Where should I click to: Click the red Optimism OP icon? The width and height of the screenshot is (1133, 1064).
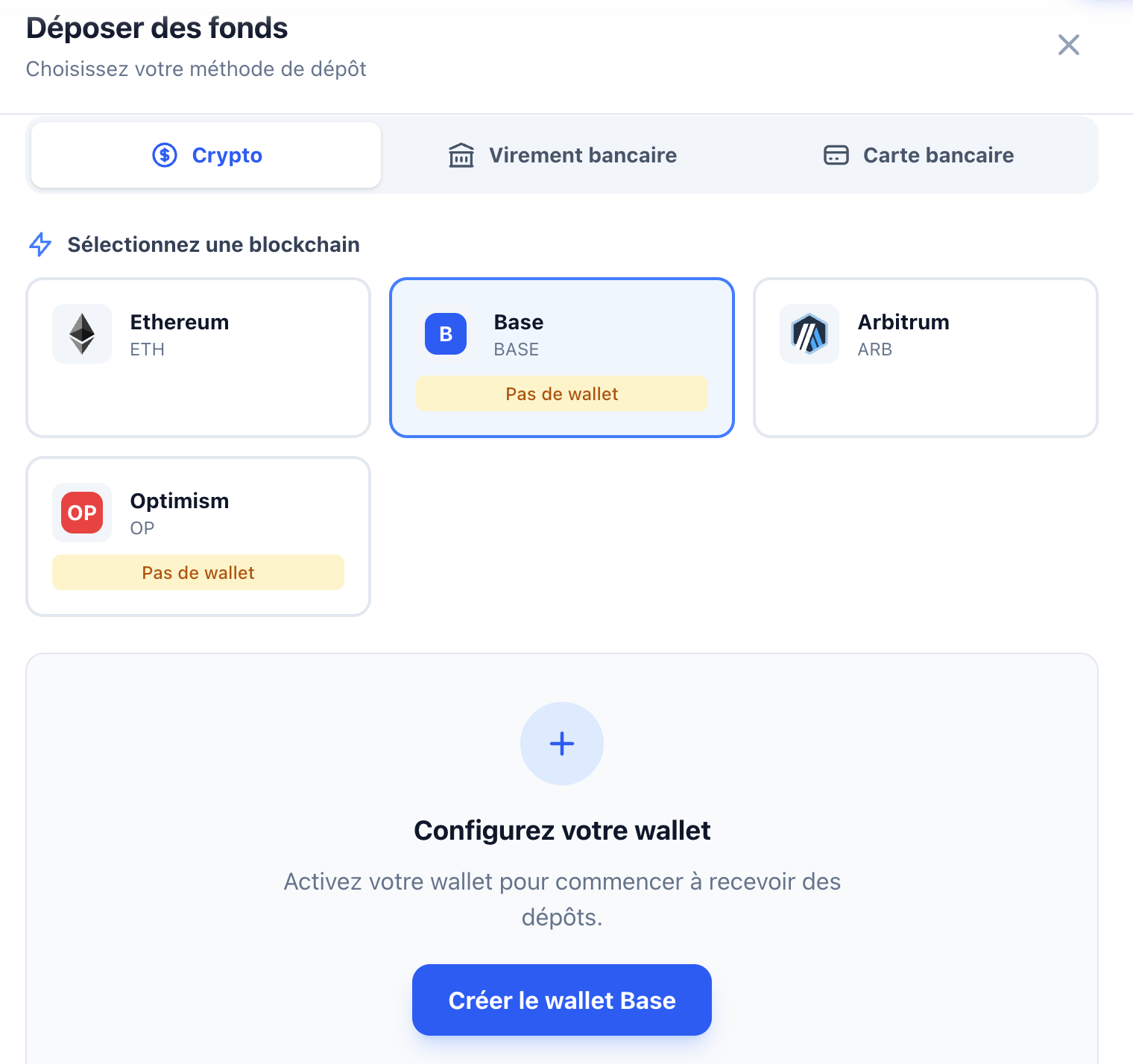82,513
